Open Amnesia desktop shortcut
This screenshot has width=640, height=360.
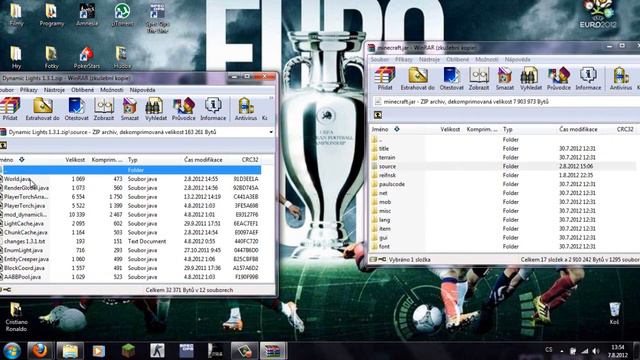(x=87, y=15)
